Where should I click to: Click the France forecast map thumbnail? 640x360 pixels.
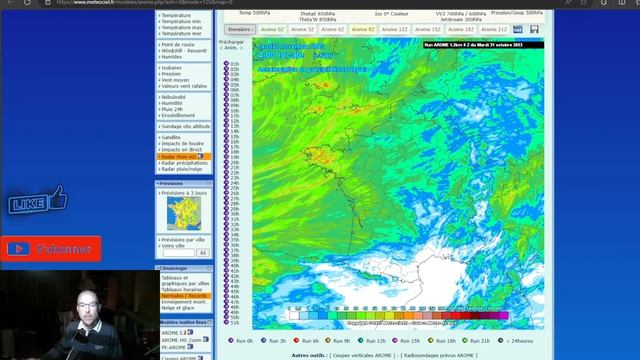(x=184, y=213)
